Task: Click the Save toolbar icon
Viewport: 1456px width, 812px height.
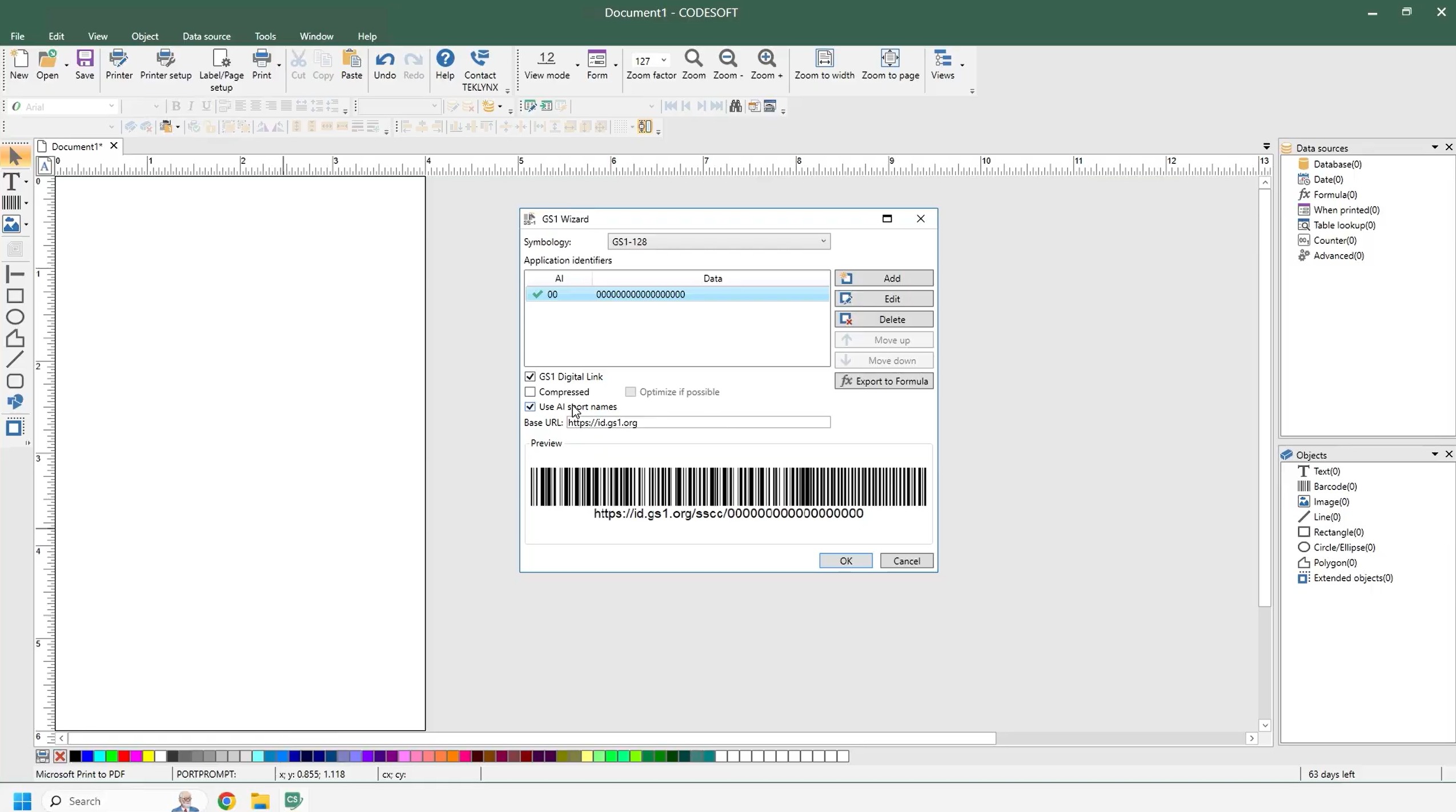Action: (x=85, y=64)
